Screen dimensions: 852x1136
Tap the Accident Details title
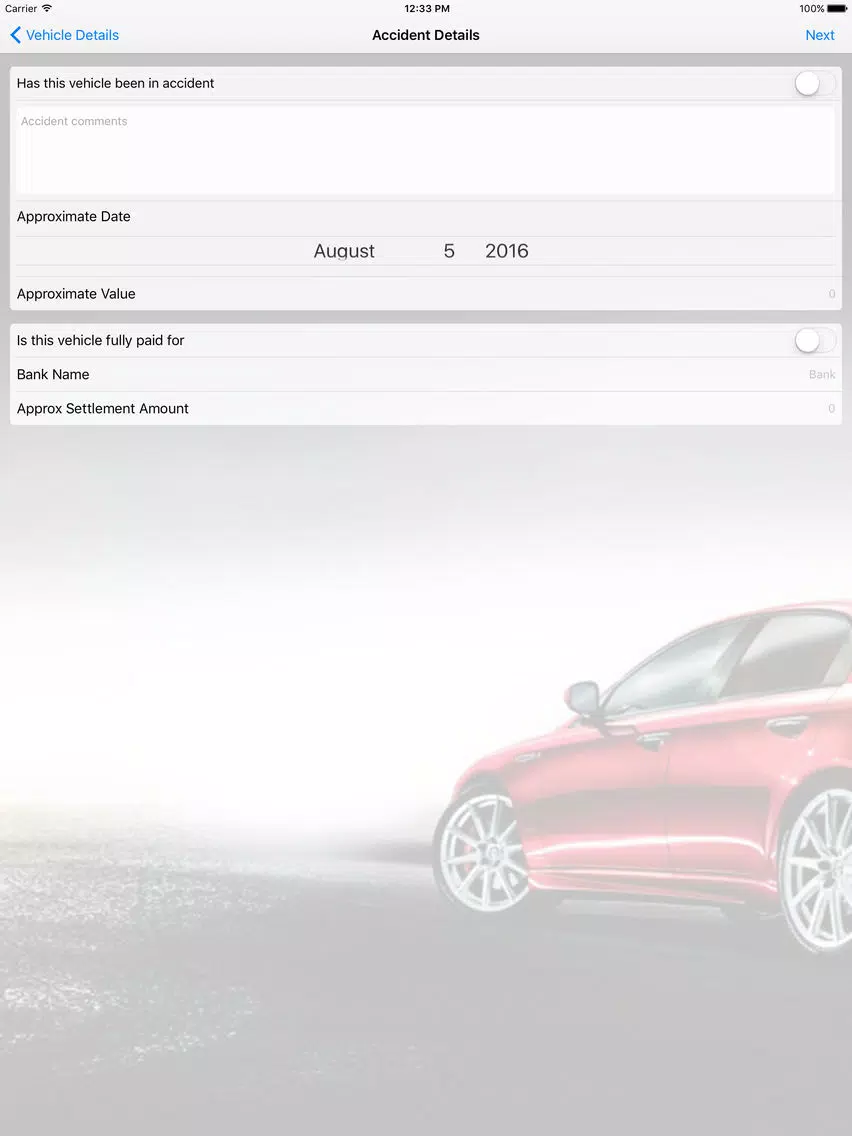(426, 35)
